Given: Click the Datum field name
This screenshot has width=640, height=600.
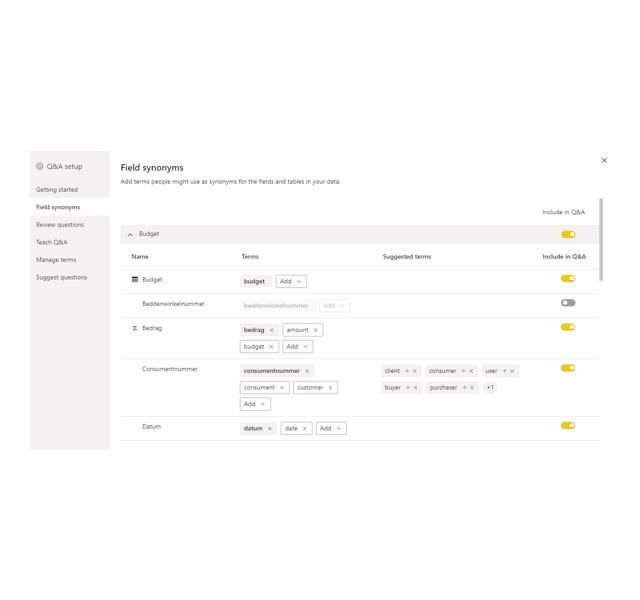Looking at the screenshot, I should click(x=151, y=427).
